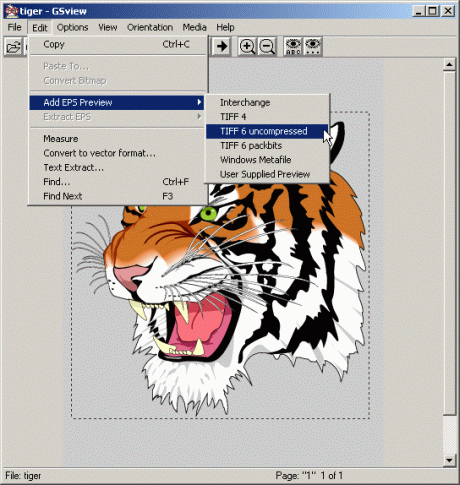This screenshot has width=460, height=485.
Task: Open the Orientation menu
Action: (x=150, y=27)
